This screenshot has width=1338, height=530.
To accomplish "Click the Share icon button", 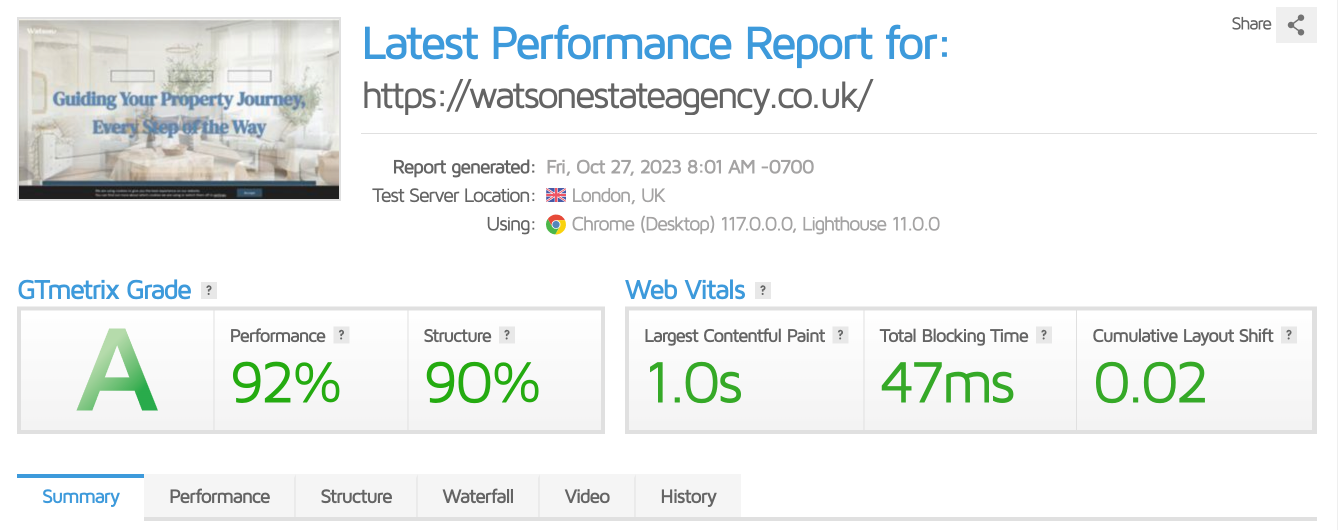I will [1296, 25].
